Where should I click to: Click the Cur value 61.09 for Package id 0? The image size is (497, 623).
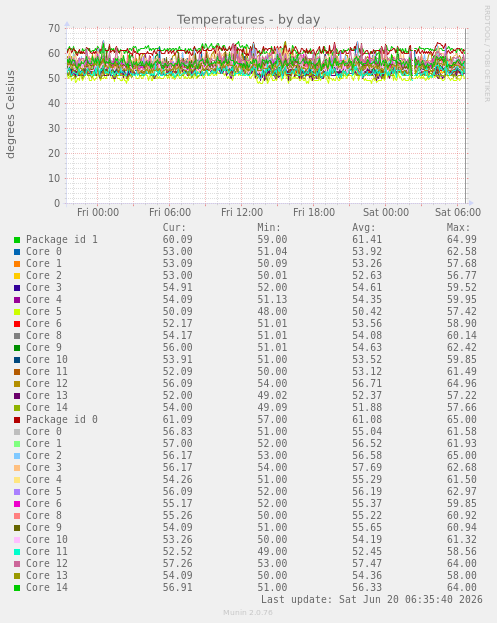pyautogui.click(x=177, y=420)
